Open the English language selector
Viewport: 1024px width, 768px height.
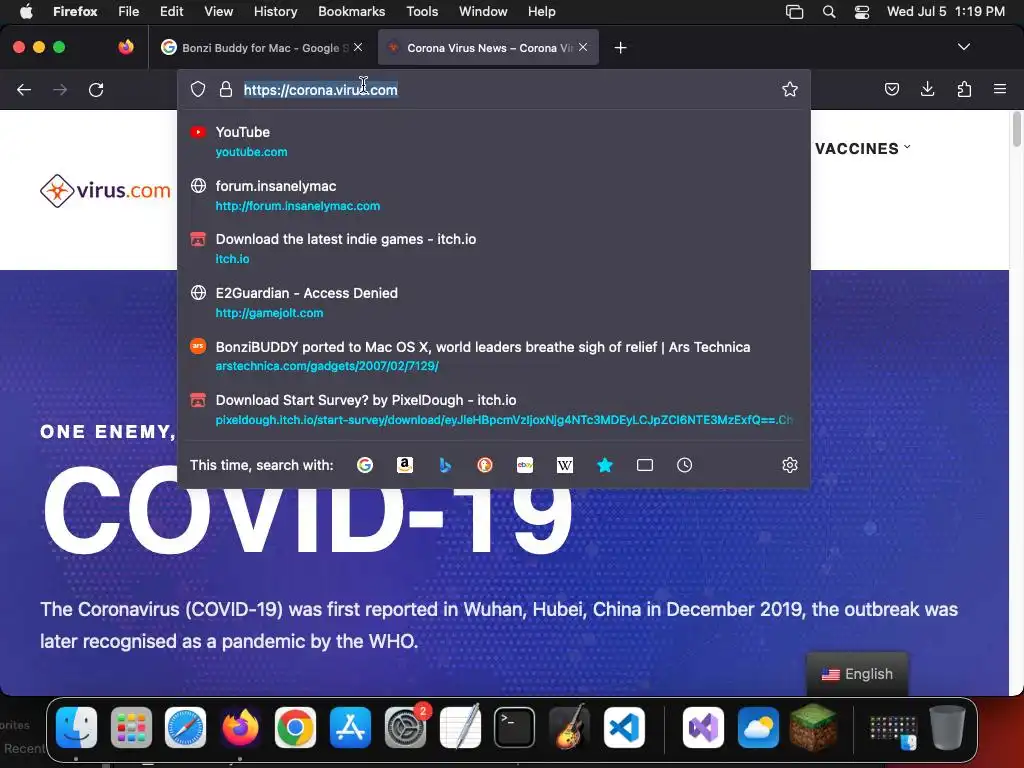[x=857, y=674]
